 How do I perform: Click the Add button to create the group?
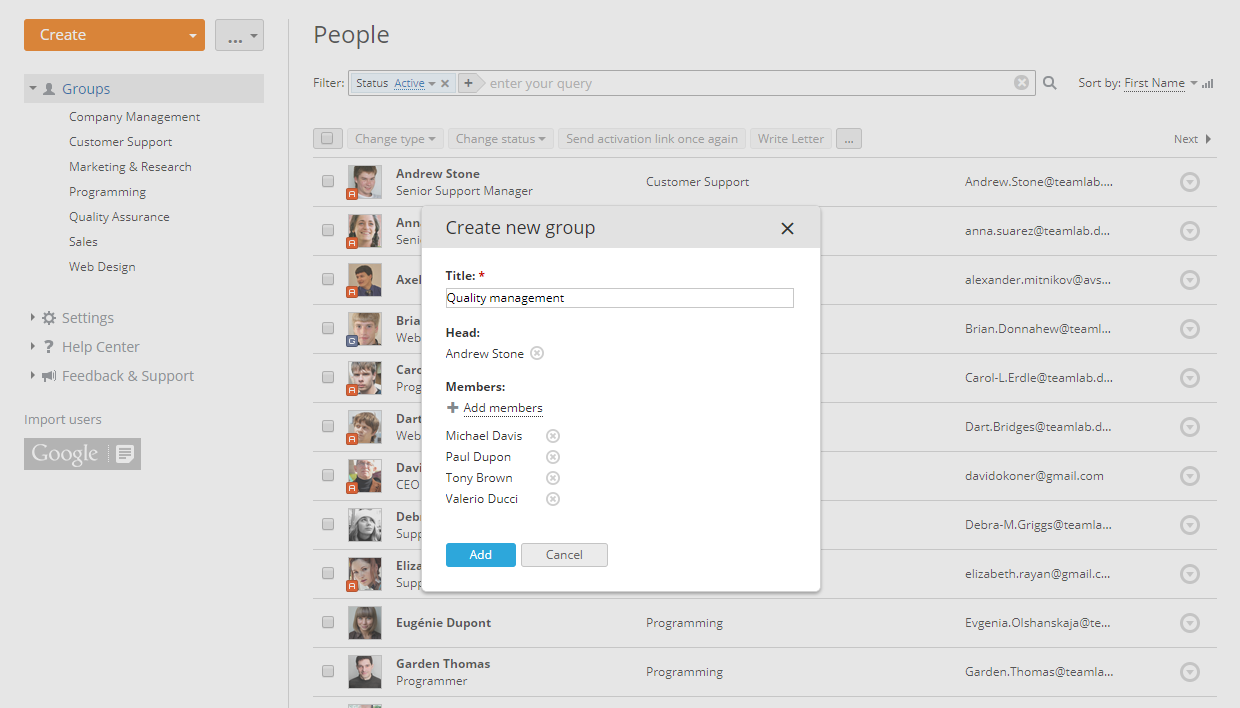pyautogui.click(x=480, y=554)
